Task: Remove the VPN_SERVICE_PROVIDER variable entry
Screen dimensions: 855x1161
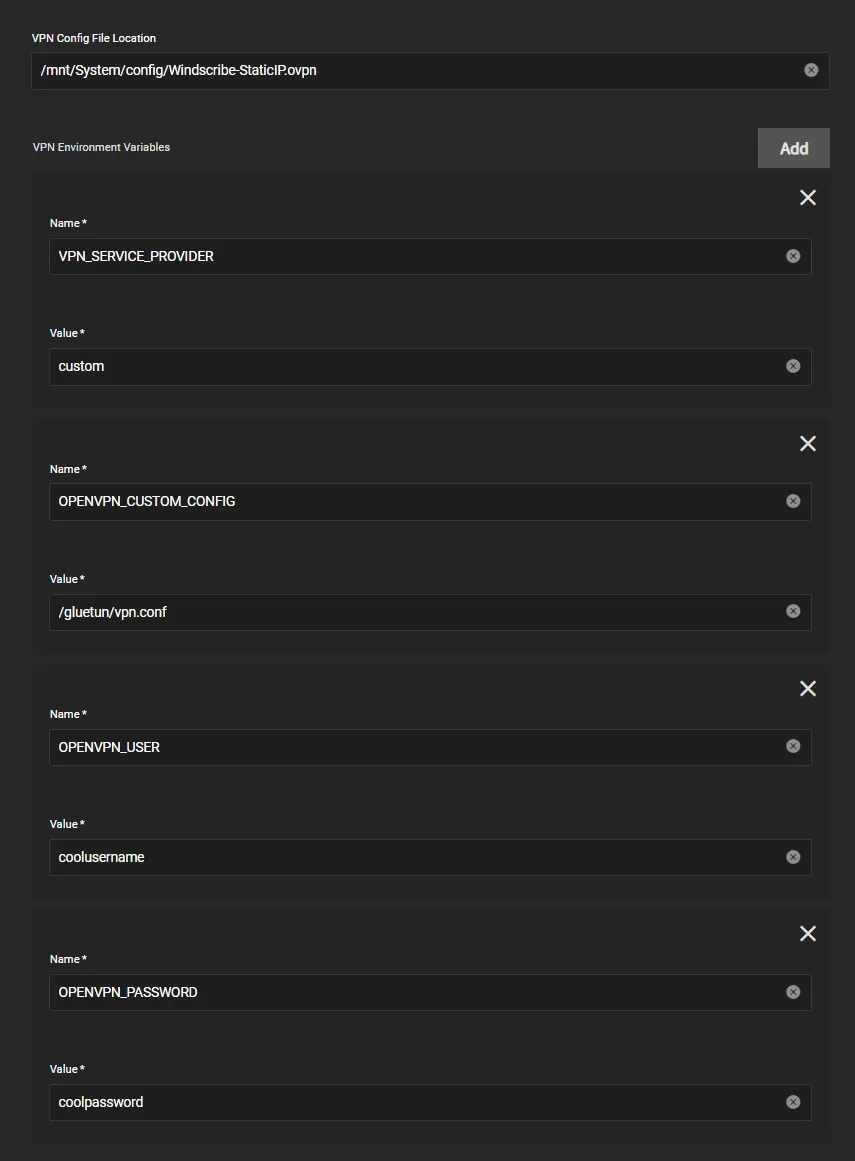Action: point(808,197)
